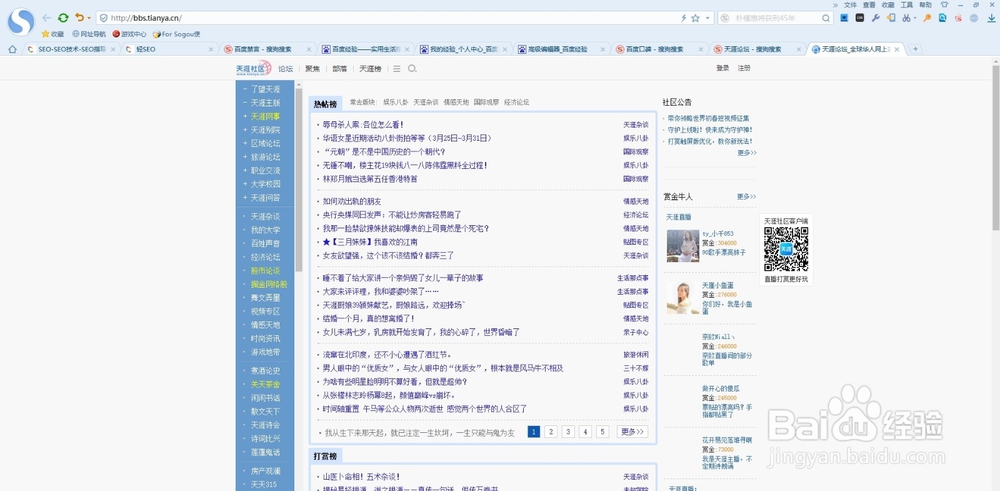Click the scissors screenshot icon in the toolbar
This screenshot has height=491, width=1000.
[x=906, y=18]
